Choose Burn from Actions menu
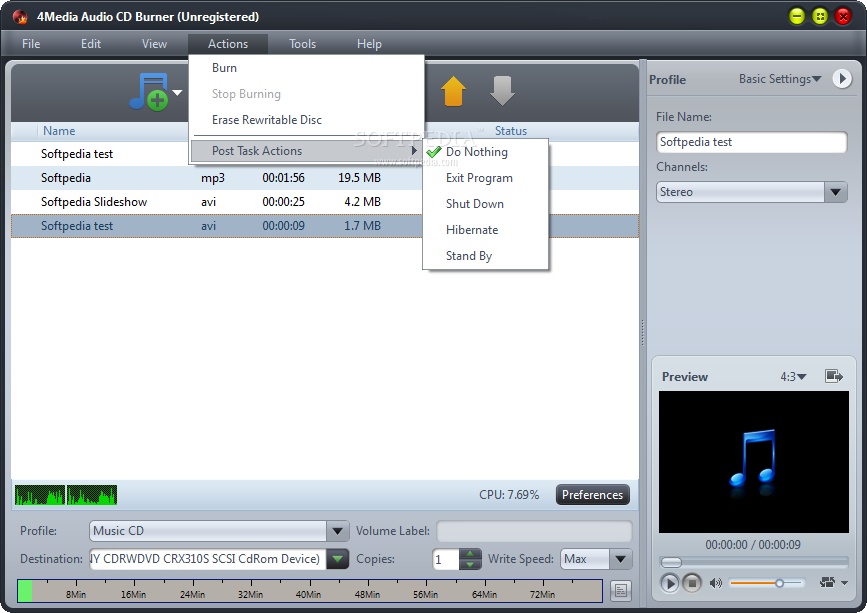867x613 pixels. pyautogui.click(x=307, y=68)
